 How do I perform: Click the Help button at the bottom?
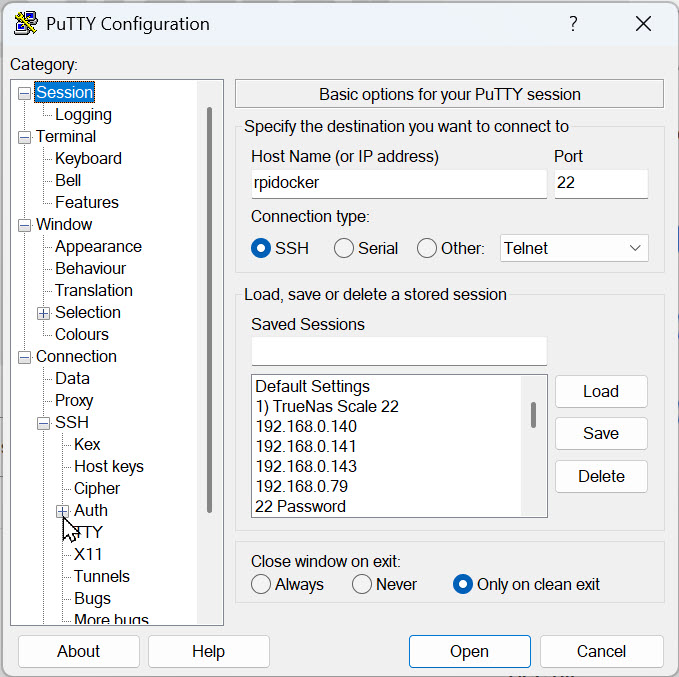209,651
